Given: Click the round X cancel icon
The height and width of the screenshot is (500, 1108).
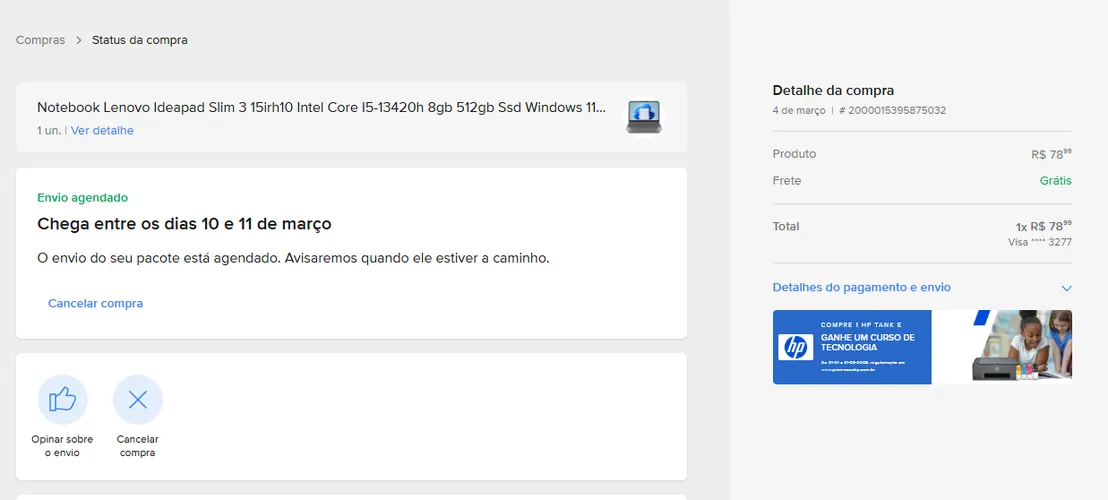Looking at the screenshot, I should coord(138,400).
